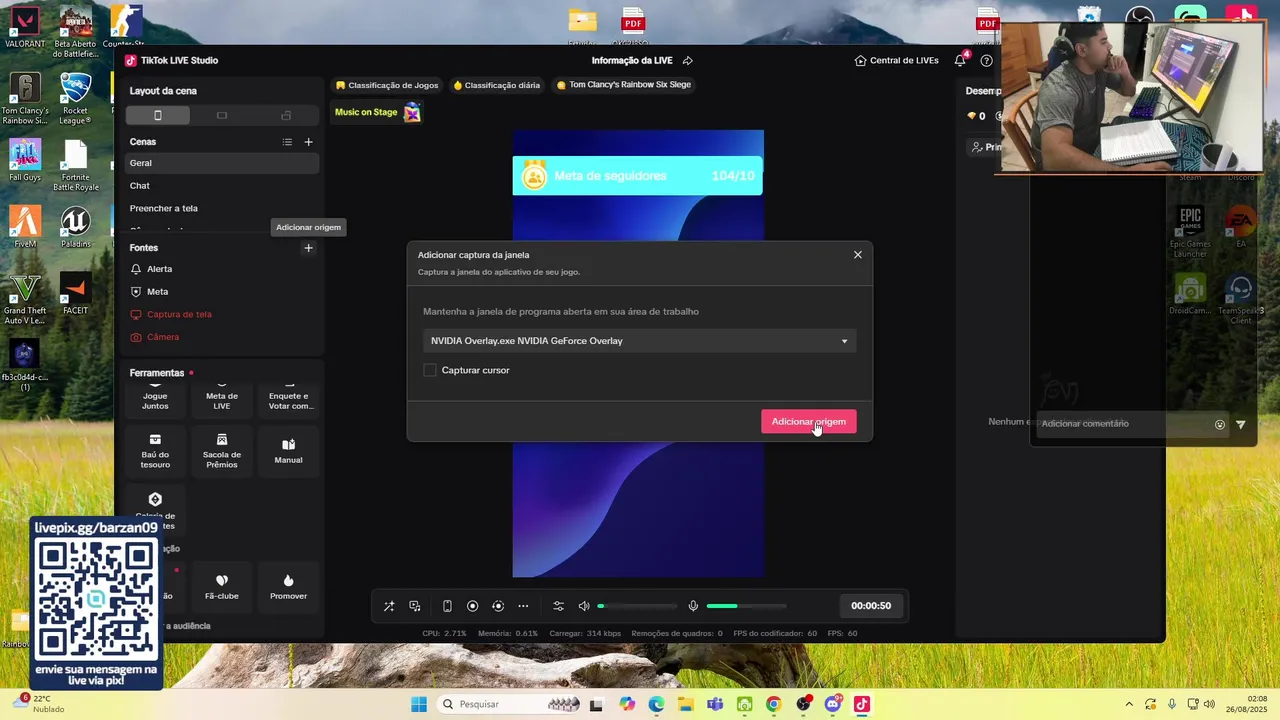Select the Meta source
This screenshot has width=1280, height=720.
point(222,292)
